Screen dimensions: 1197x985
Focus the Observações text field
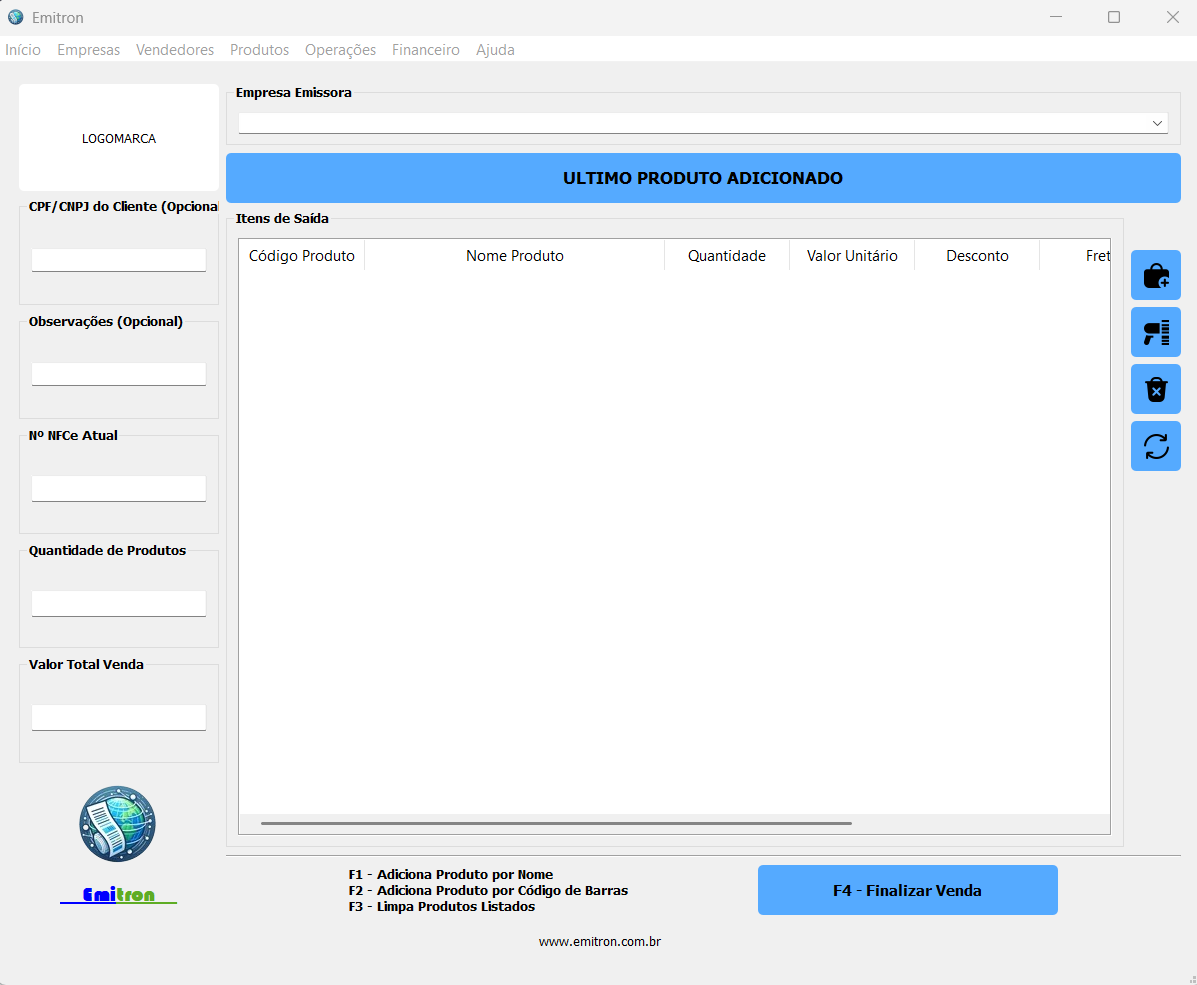118,374
